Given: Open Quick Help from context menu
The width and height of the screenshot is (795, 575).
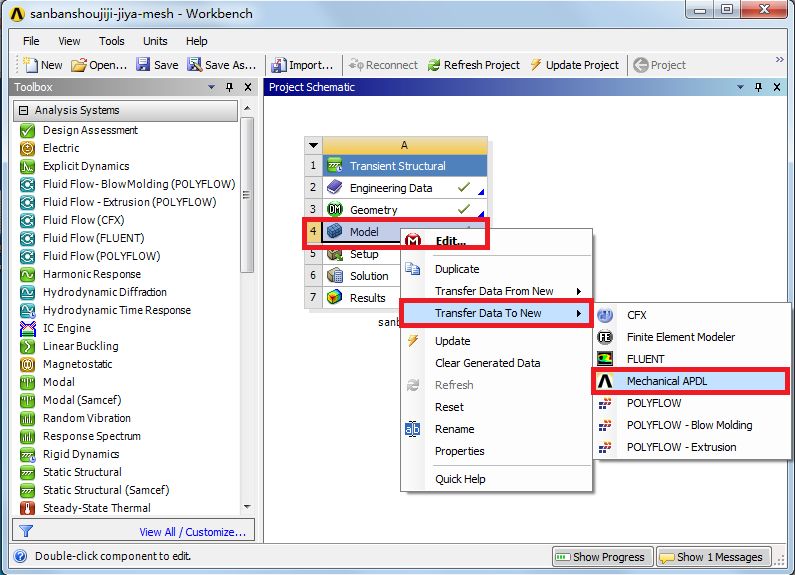Looking at the screenshot, I should click(x=460, y=479).
